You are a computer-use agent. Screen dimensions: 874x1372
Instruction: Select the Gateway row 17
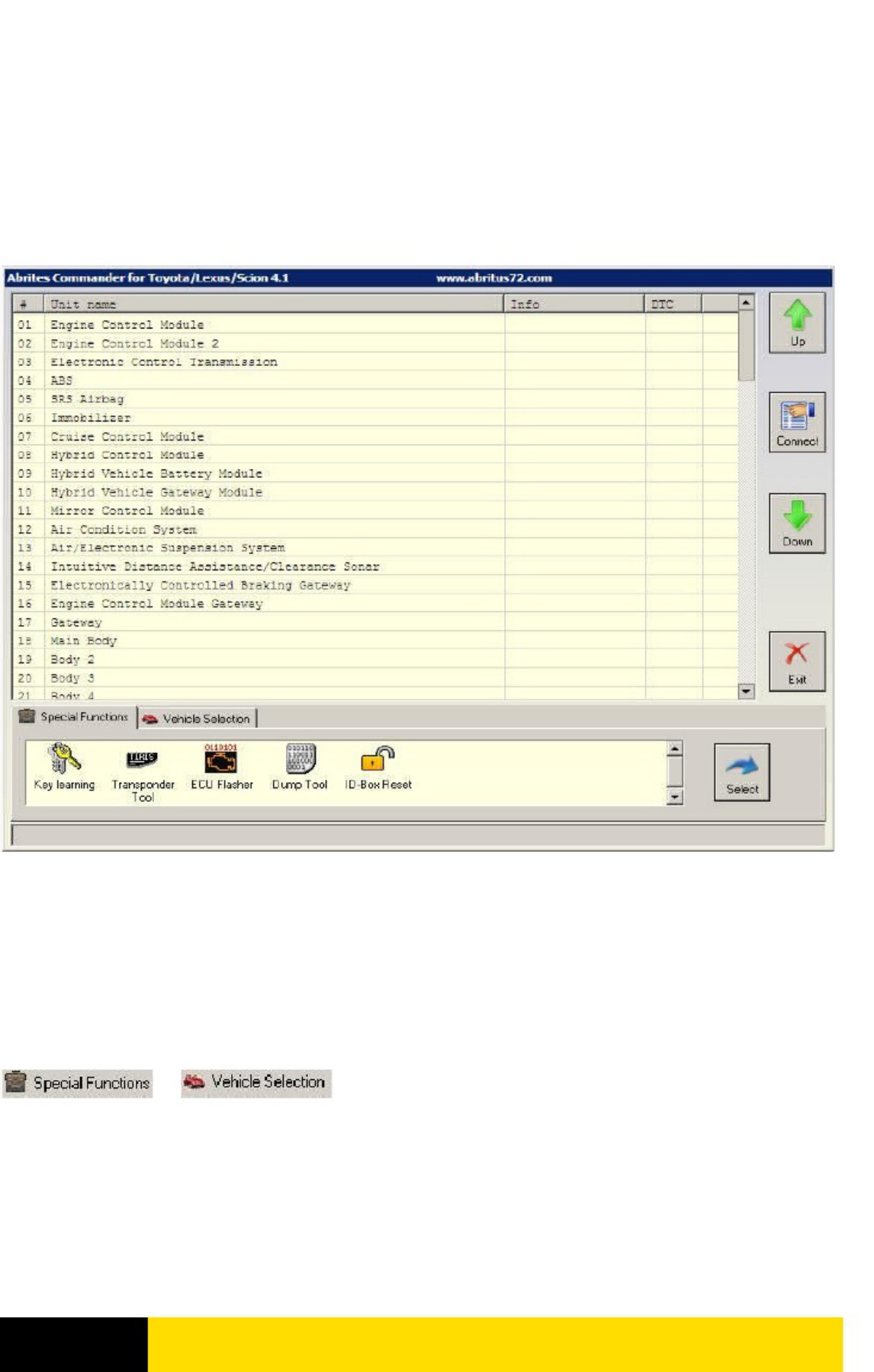(x=376, y=623)
